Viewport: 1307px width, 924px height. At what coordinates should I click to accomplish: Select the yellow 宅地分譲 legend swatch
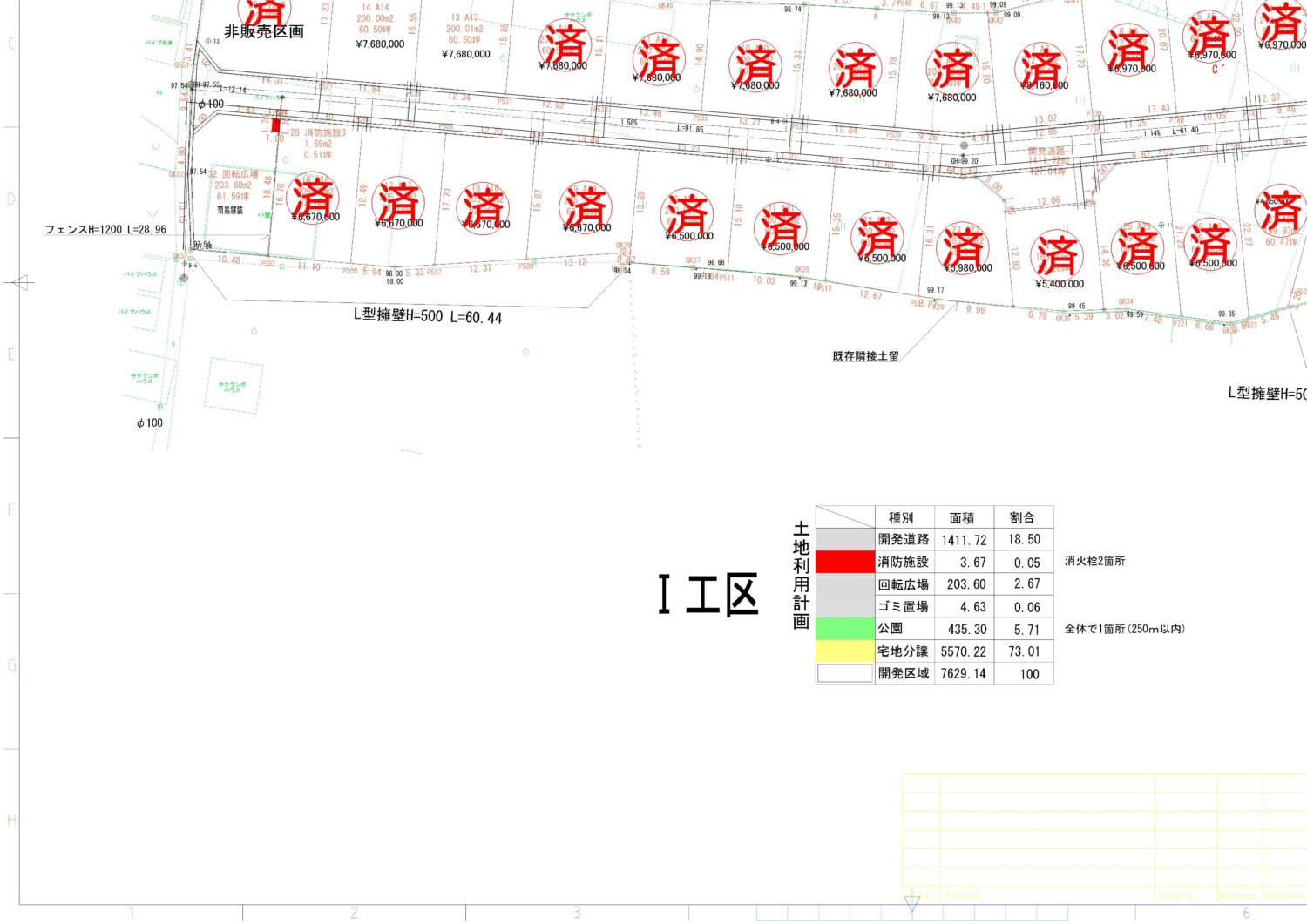click(x=844, y=651)
